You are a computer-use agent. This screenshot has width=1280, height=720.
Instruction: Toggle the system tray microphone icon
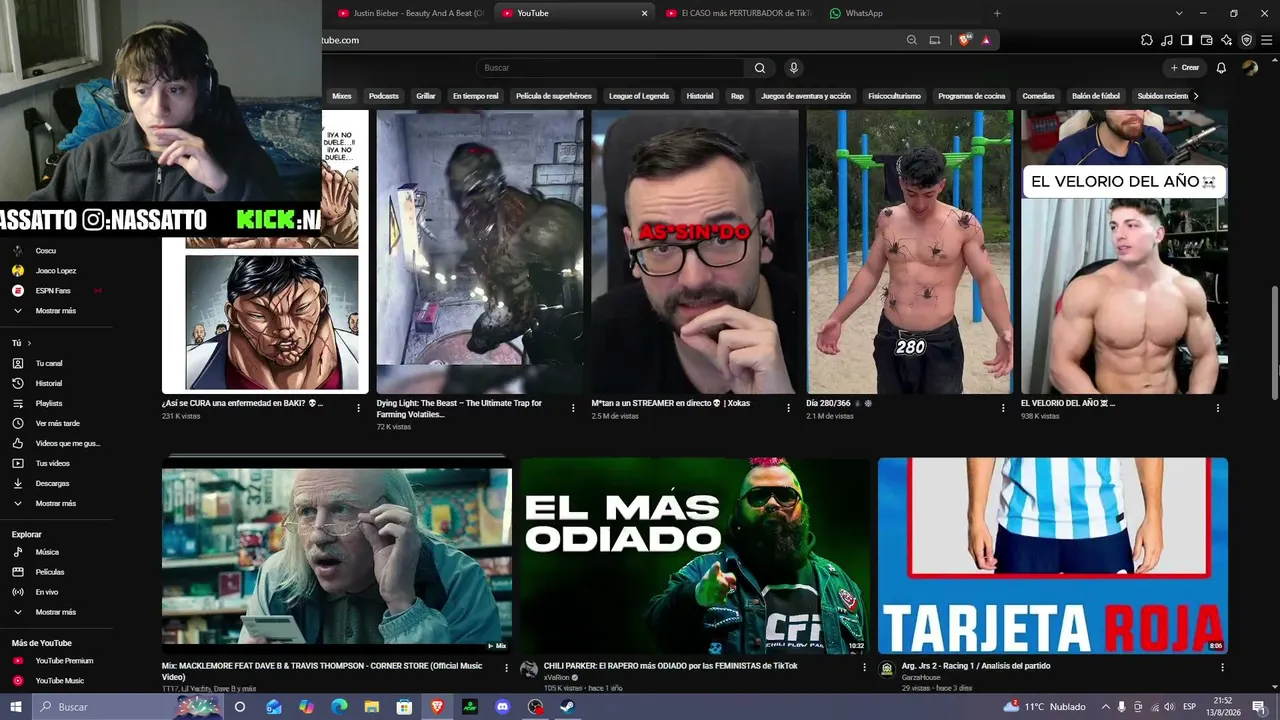coord(1122,707)
